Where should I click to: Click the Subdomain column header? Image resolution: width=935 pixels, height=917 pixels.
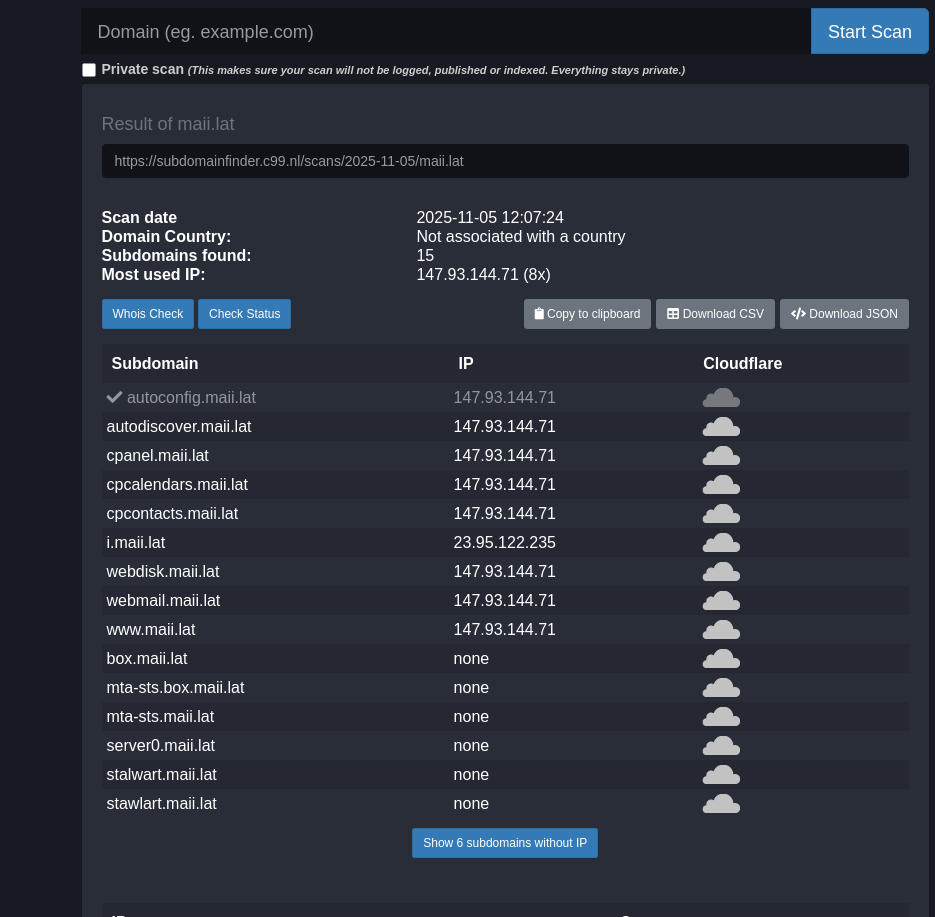click(x=154, y=363)
